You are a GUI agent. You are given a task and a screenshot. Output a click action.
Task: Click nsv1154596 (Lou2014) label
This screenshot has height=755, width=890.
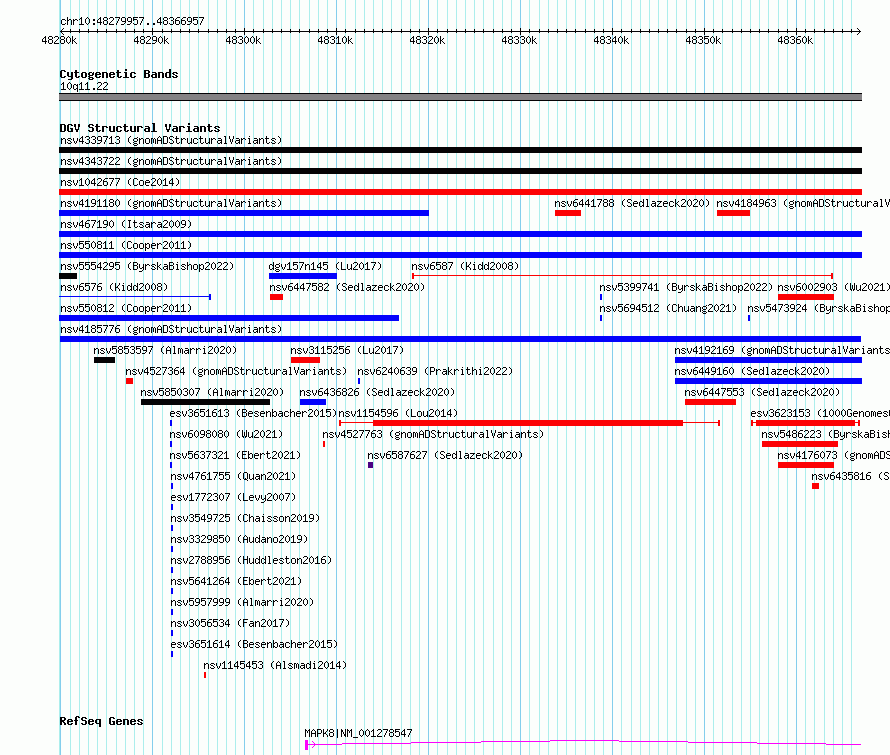[x=398, y=413]
